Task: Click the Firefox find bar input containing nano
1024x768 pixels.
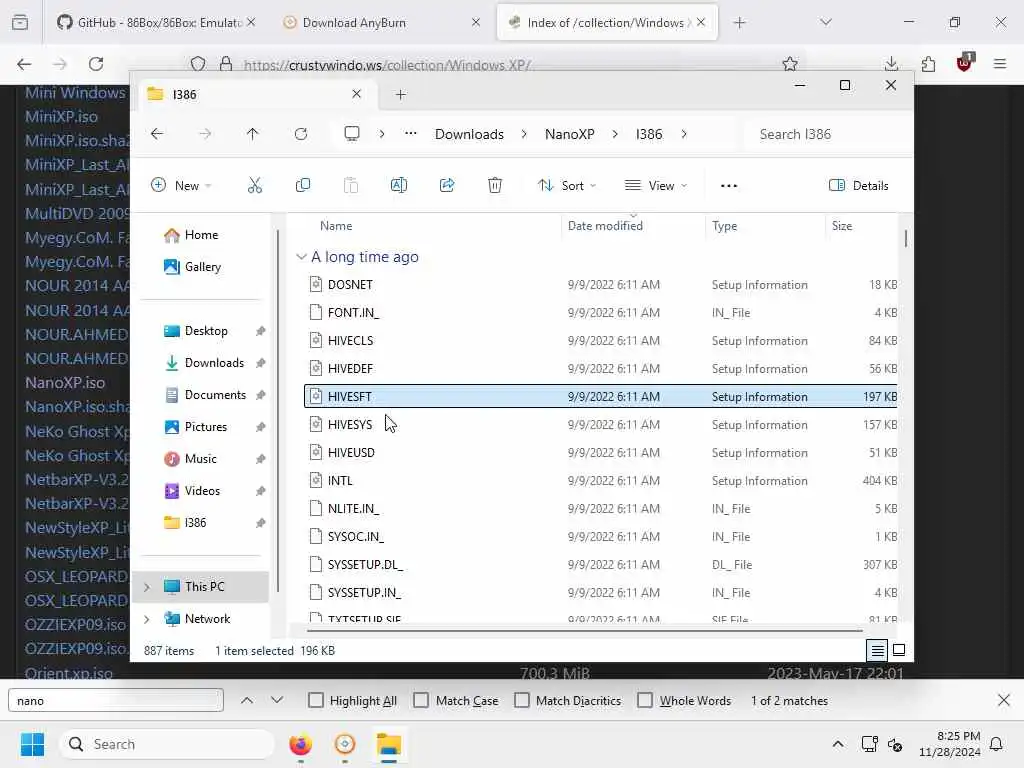Action: point(116,701)
